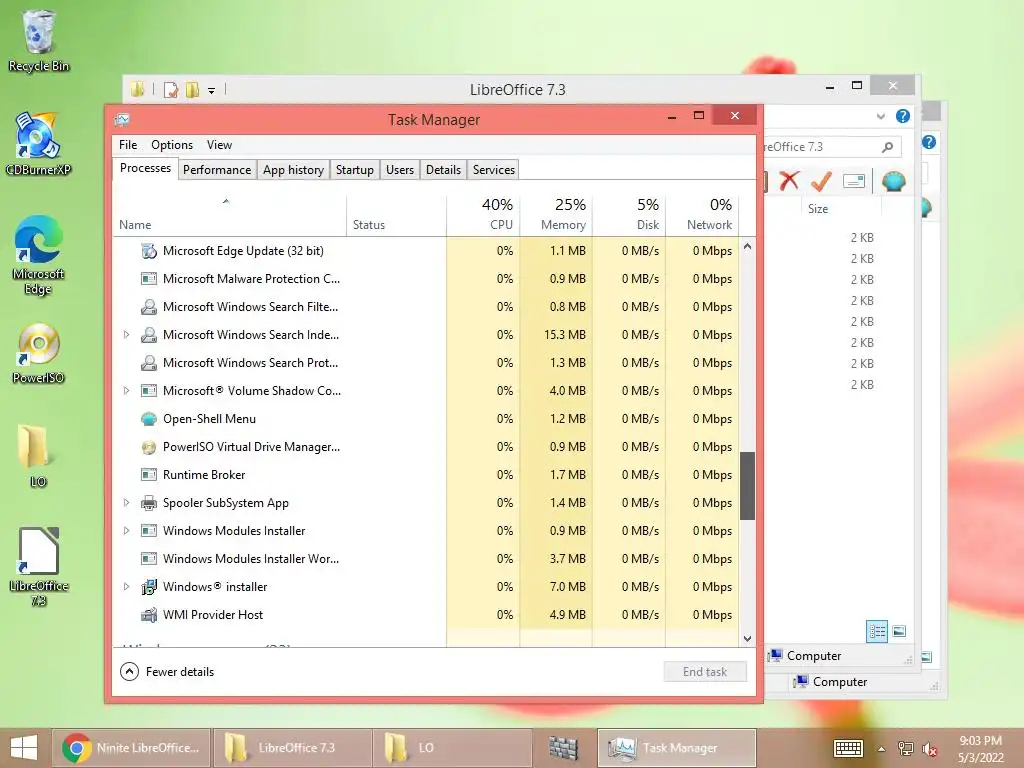Screen dimensions: 1024x768
Task: Click the properties icon in Explorer title bar
Action: click(x=170, y=90)
